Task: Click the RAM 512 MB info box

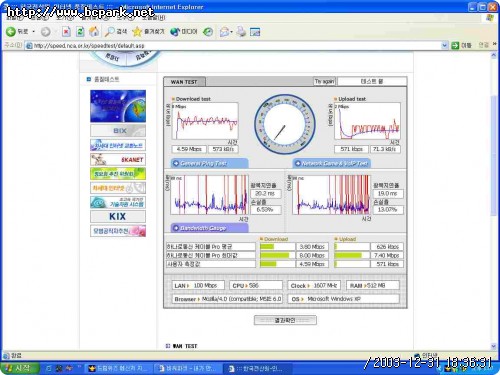Action: (x=373, y=286)
